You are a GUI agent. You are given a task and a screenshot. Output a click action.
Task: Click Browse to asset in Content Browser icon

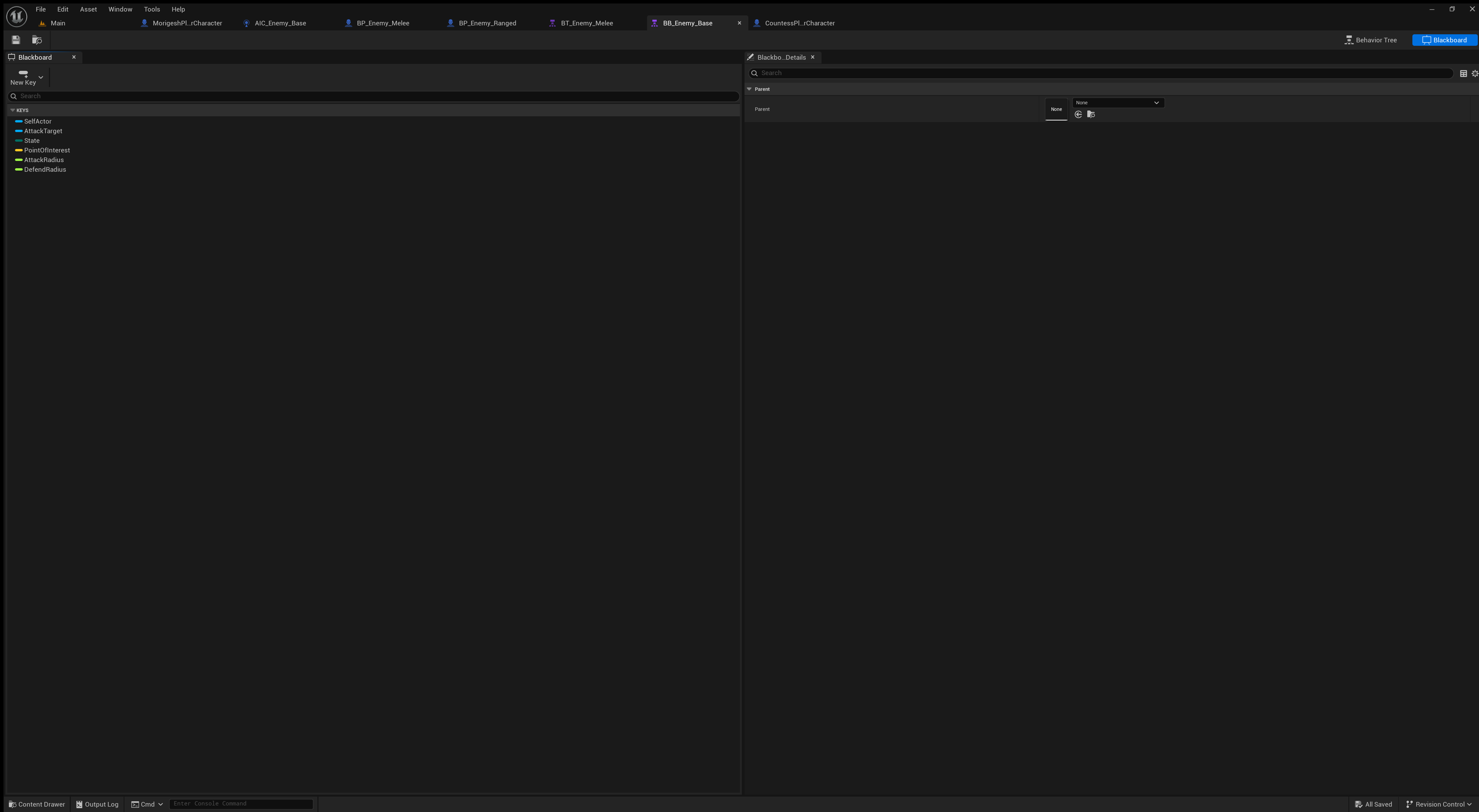[x=37, y=40]
